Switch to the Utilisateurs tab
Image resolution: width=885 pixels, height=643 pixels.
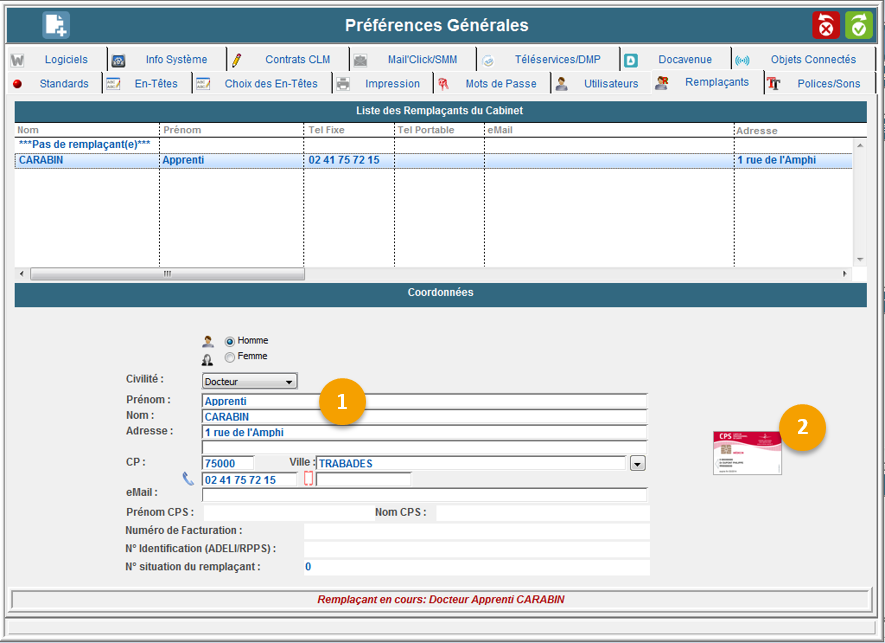point(610,84)
